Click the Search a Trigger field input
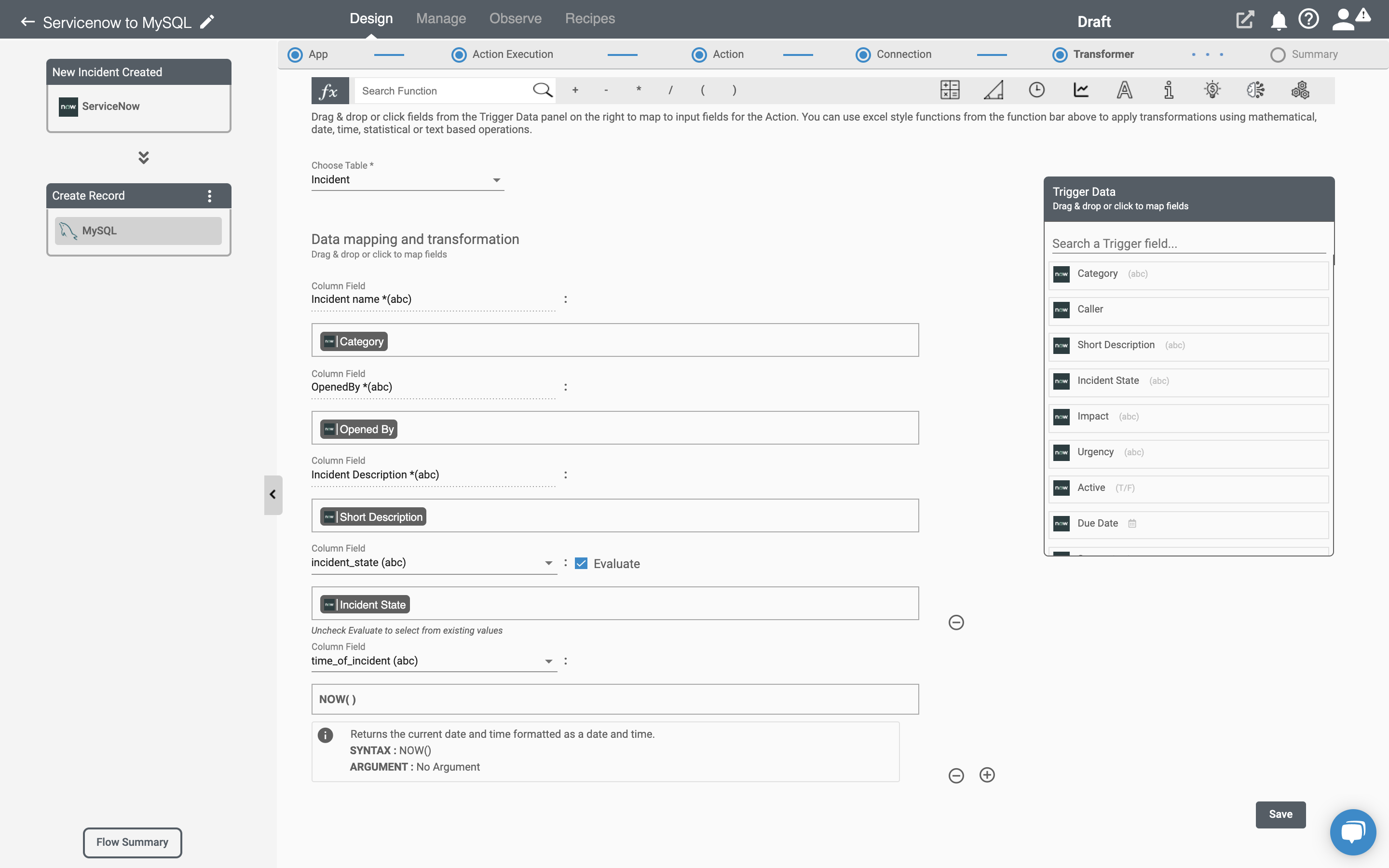The height and width of the screenshot is (868, 1389). (1187, 243)
